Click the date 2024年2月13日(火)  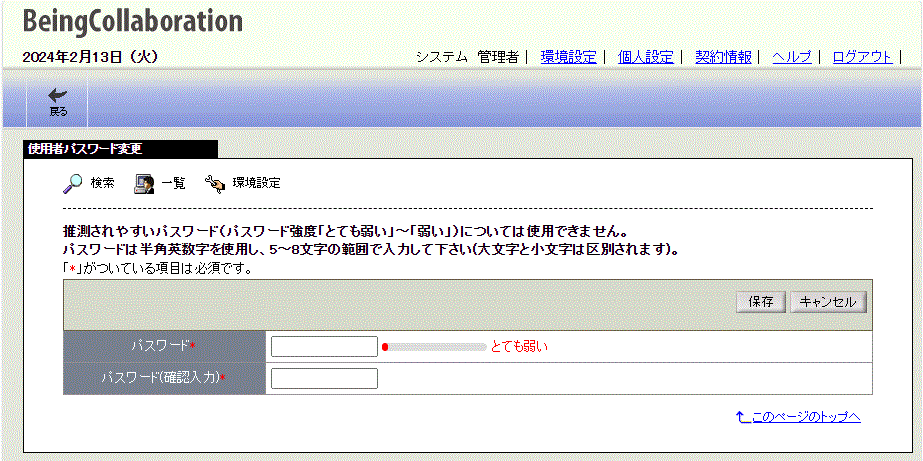pos(90,57)
